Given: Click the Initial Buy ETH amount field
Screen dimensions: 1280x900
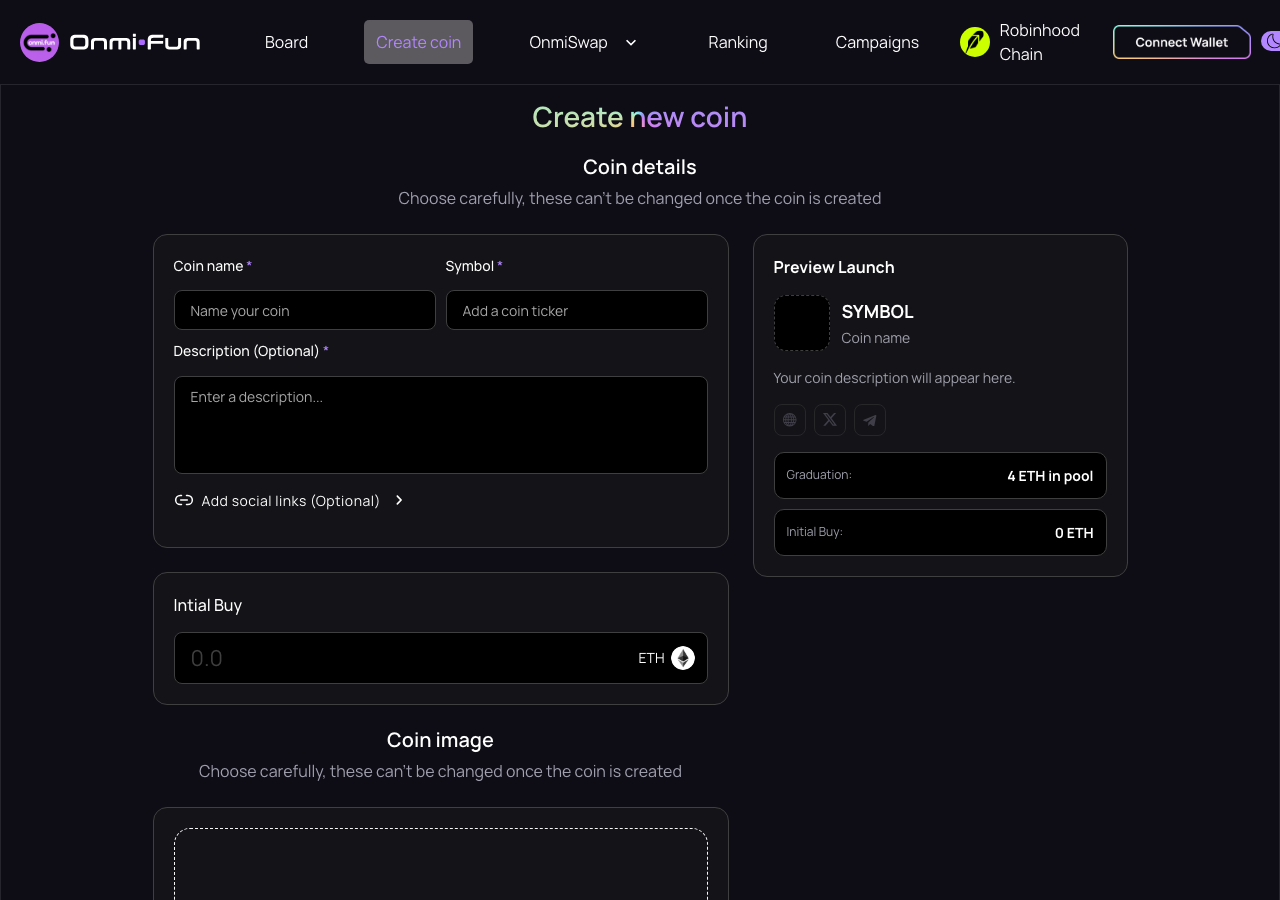Looking at the screenshot, I should 441,658.
